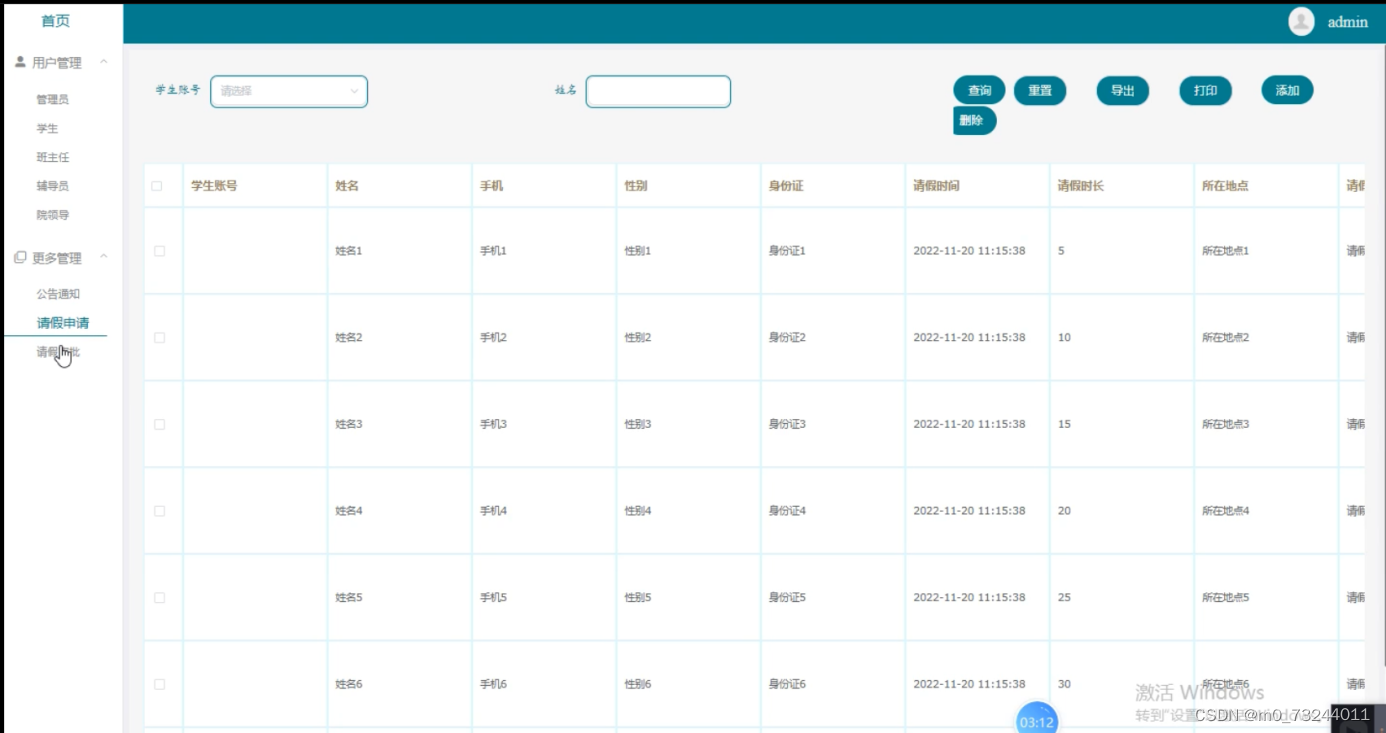Open 公告通知 menu item
1386x733 pixels.
tap(58, 294)
